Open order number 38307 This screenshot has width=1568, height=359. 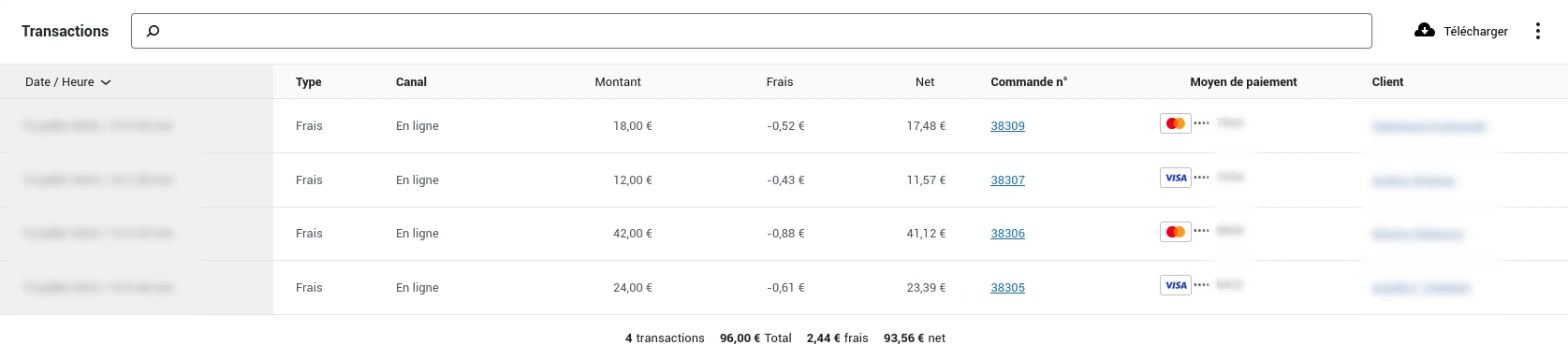tap(1007, 180)
